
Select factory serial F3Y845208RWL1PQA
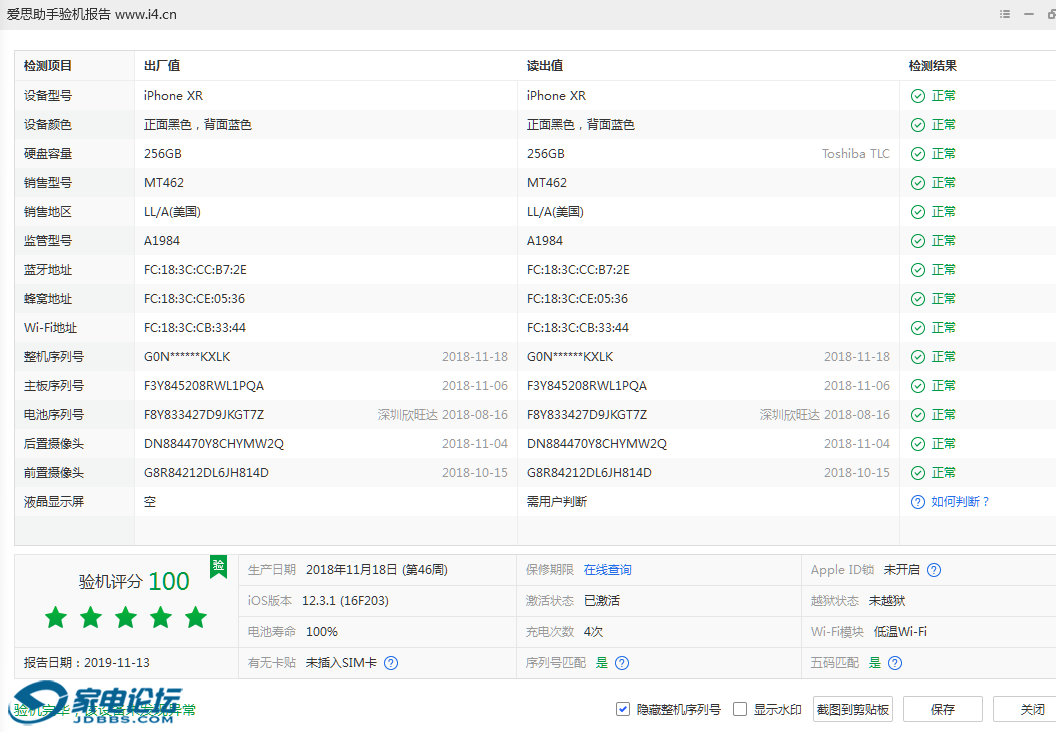click(x=204, y=386)
